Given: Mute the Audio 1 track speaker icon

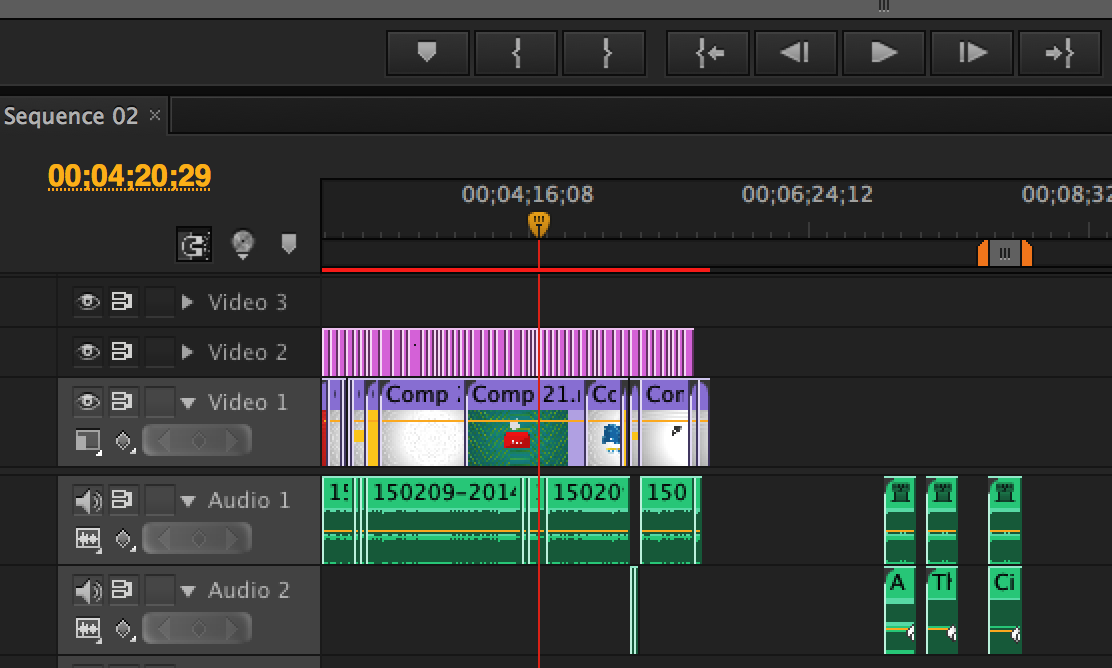Looking at the screenshot, I should click(x=89, y=500).
